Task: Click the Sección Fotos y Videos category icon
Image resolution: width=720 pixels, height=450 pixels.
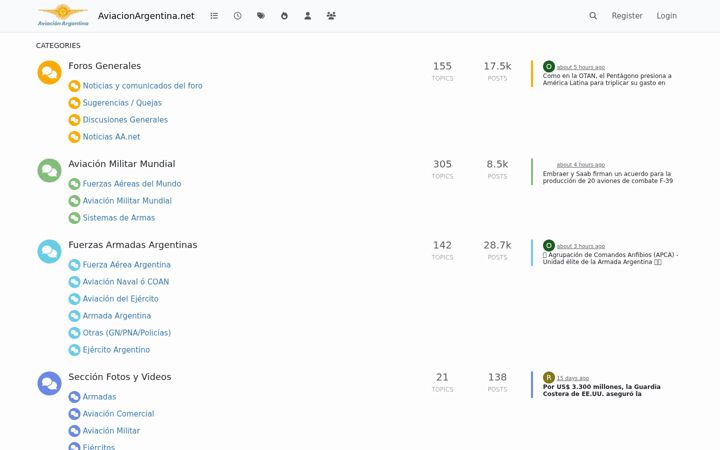Action: coord(49,383)
